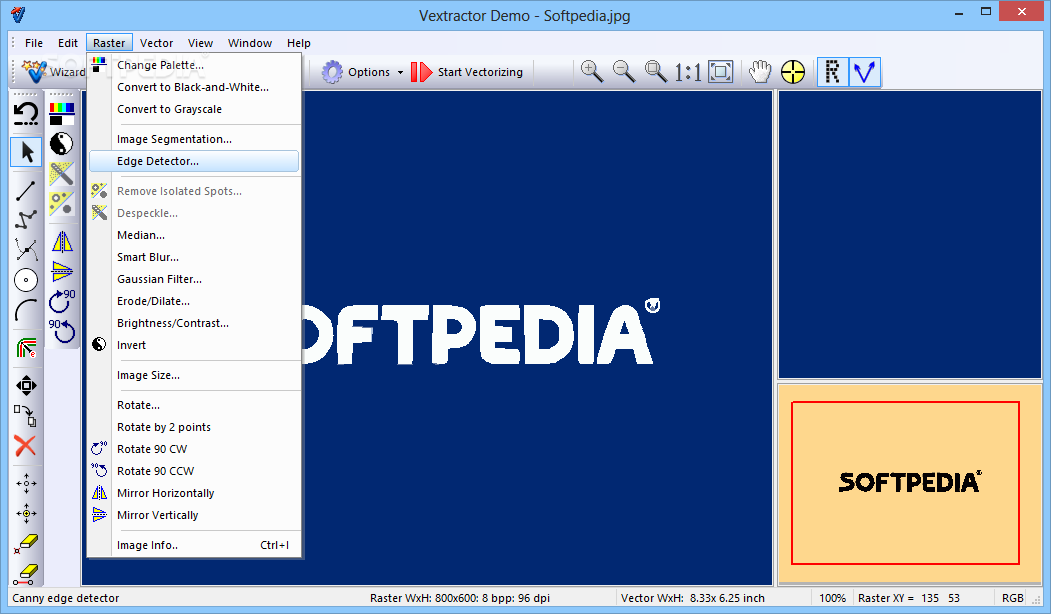Open the Help menu
The height and width of the screenshot is (614, 1051).
click(298, 43)
